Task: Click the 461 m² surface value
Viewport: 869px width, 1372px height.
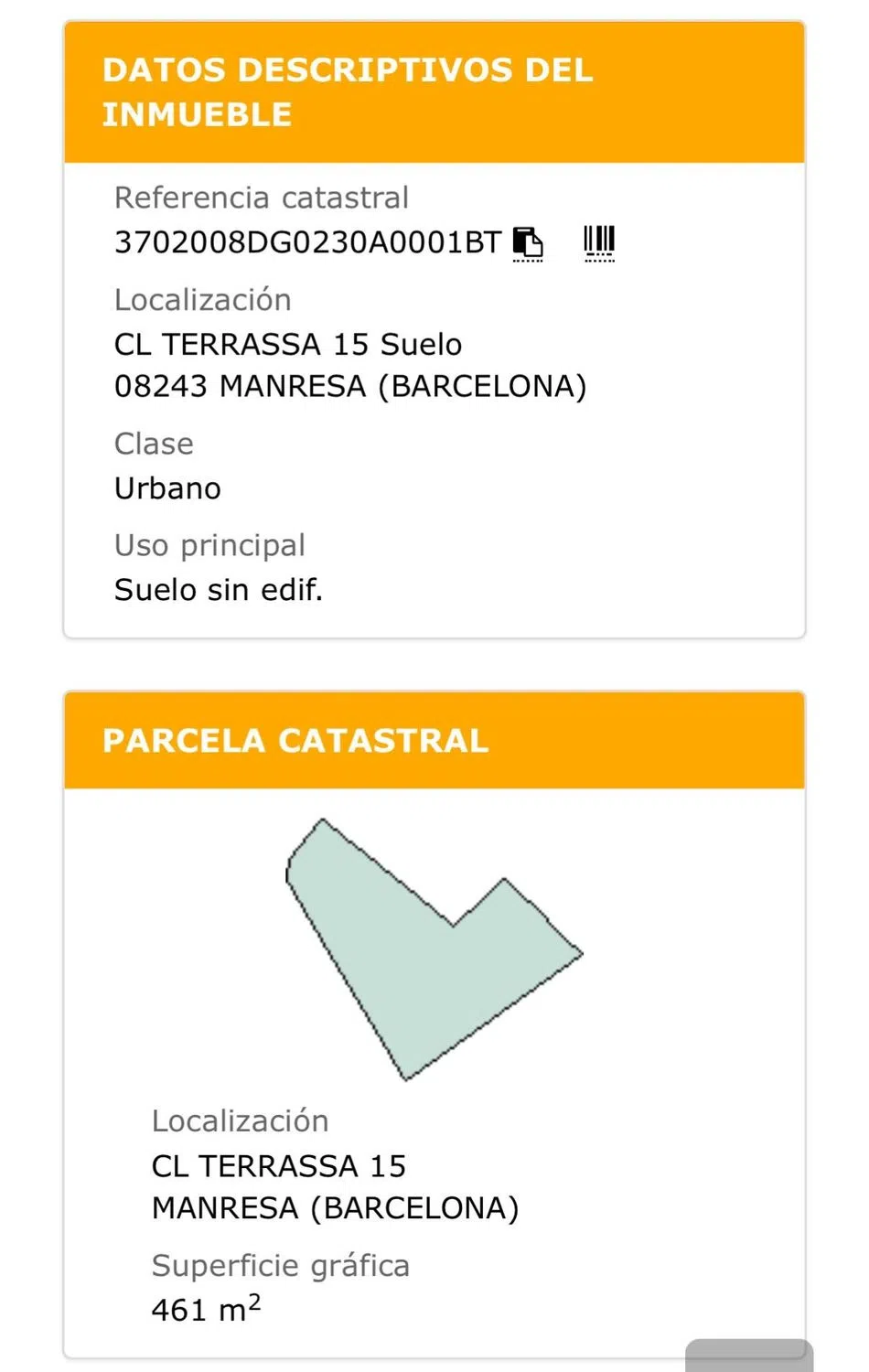Action: tap(206, 1309)
